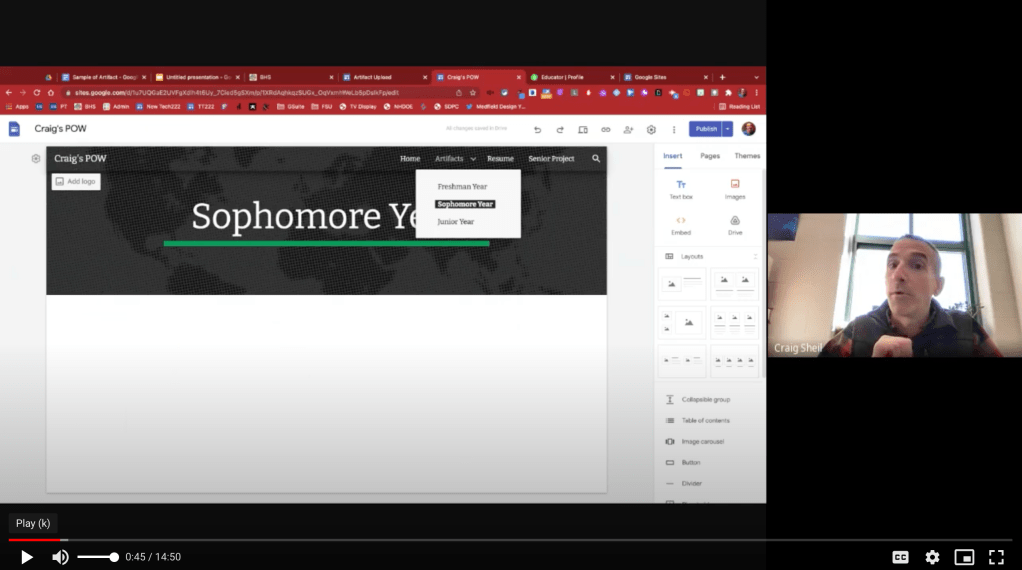Viewport: 1022px width, 570px height.
Task: Expand the Publish dropdown arrow
Action: point(727,129)
